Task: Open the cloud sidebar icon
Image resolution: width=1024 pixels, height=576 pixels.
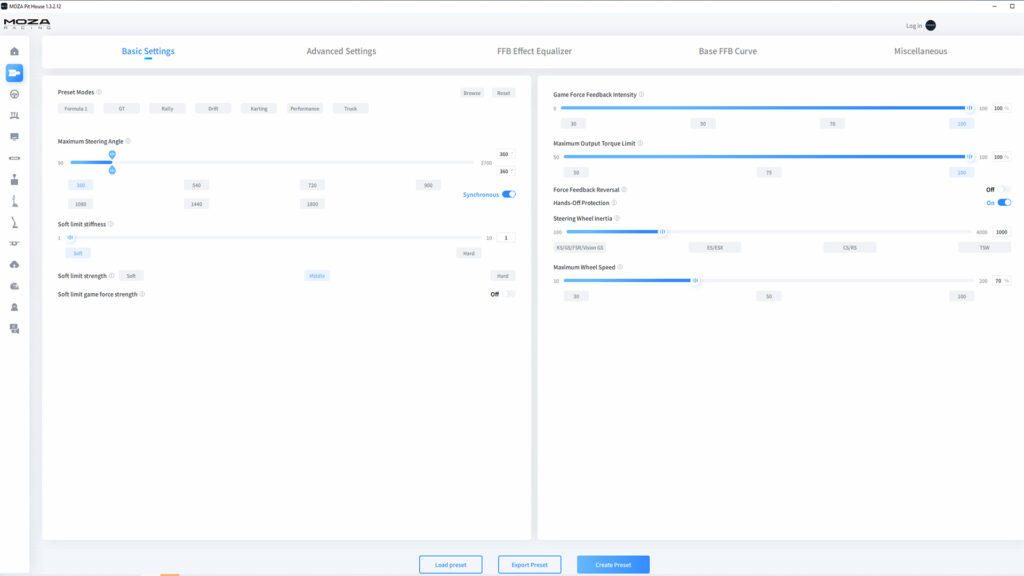Action: [x=14, y=264]
